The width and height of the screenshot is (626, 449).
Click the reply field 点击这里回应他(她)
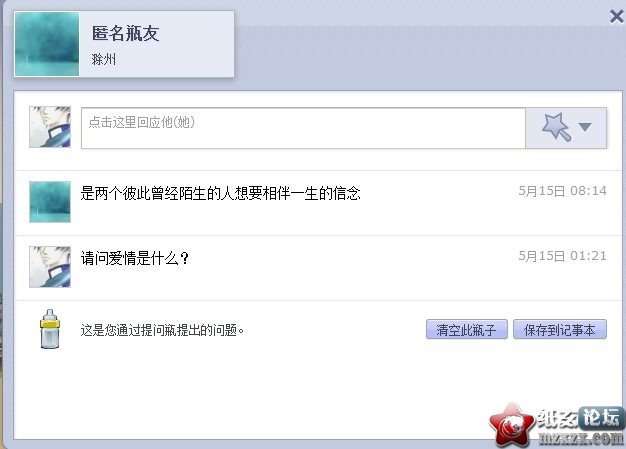[303, 128]
